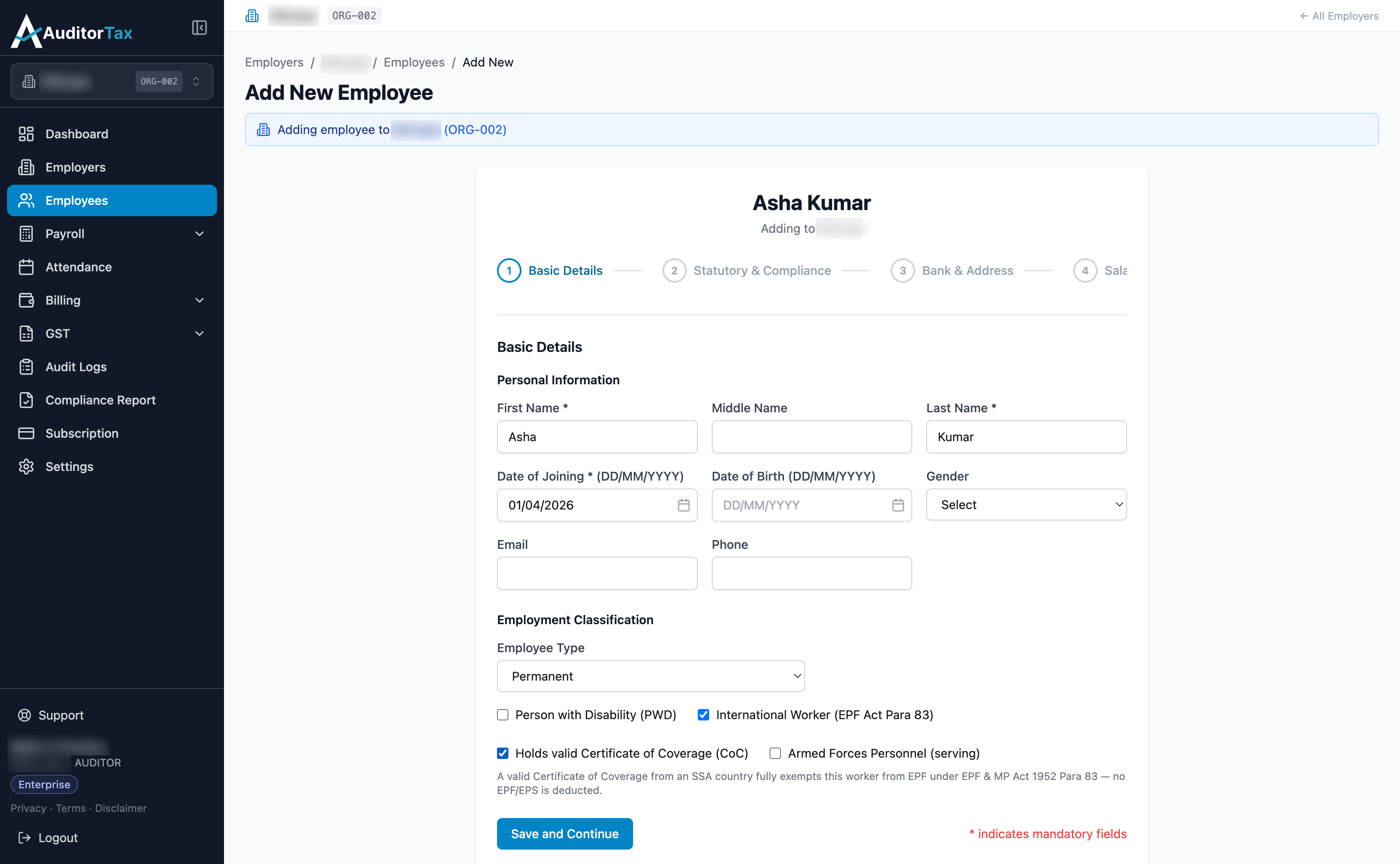Screen dimensions: 1400x864
Task: Focus the Phone input field
Action: (x=811, y=573)
